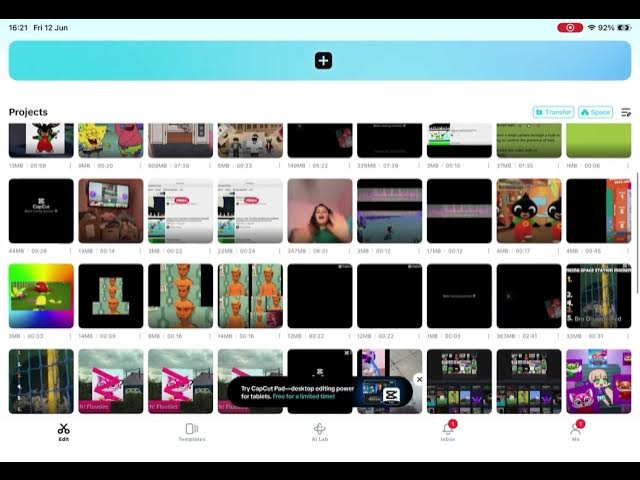The image size is (640, 480).
Task: Open more options for 37MB 01:35 project
Action: [558, 166]
